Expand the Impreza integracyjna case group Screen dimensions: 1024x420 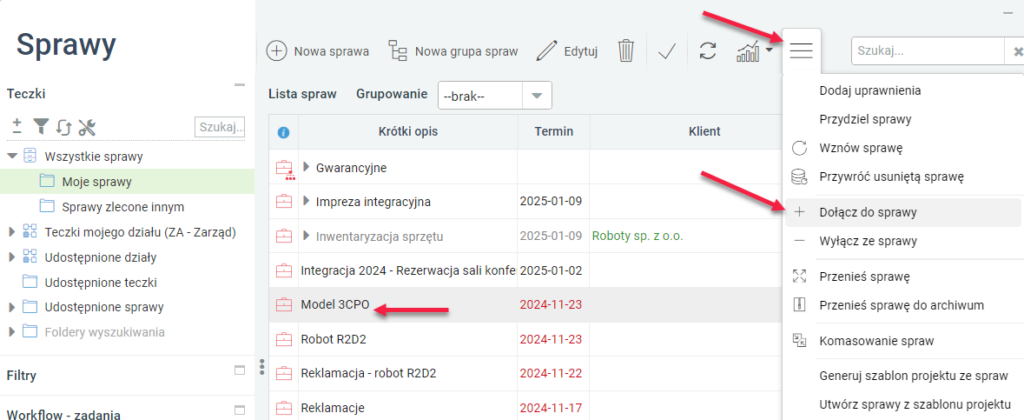point(306,201)
